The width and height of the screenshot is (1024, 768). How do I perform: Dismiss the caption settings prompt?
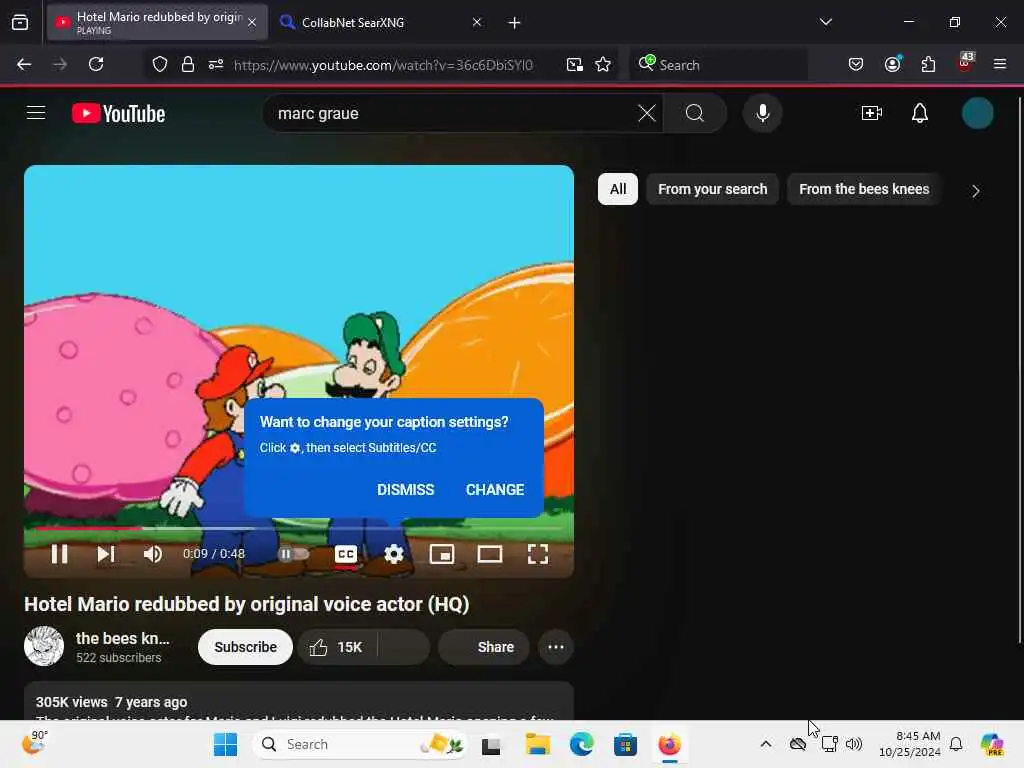coord(405,490)
